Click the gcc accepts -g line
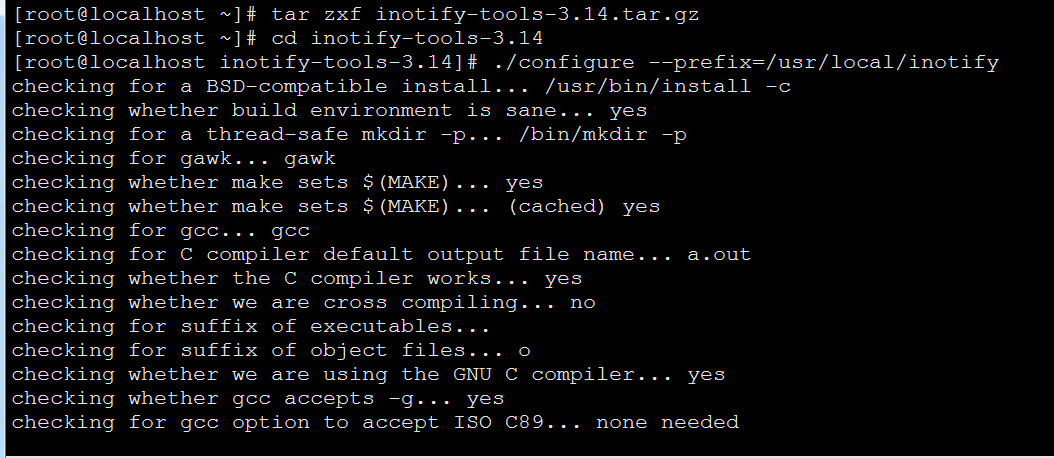 pos(257,399)
